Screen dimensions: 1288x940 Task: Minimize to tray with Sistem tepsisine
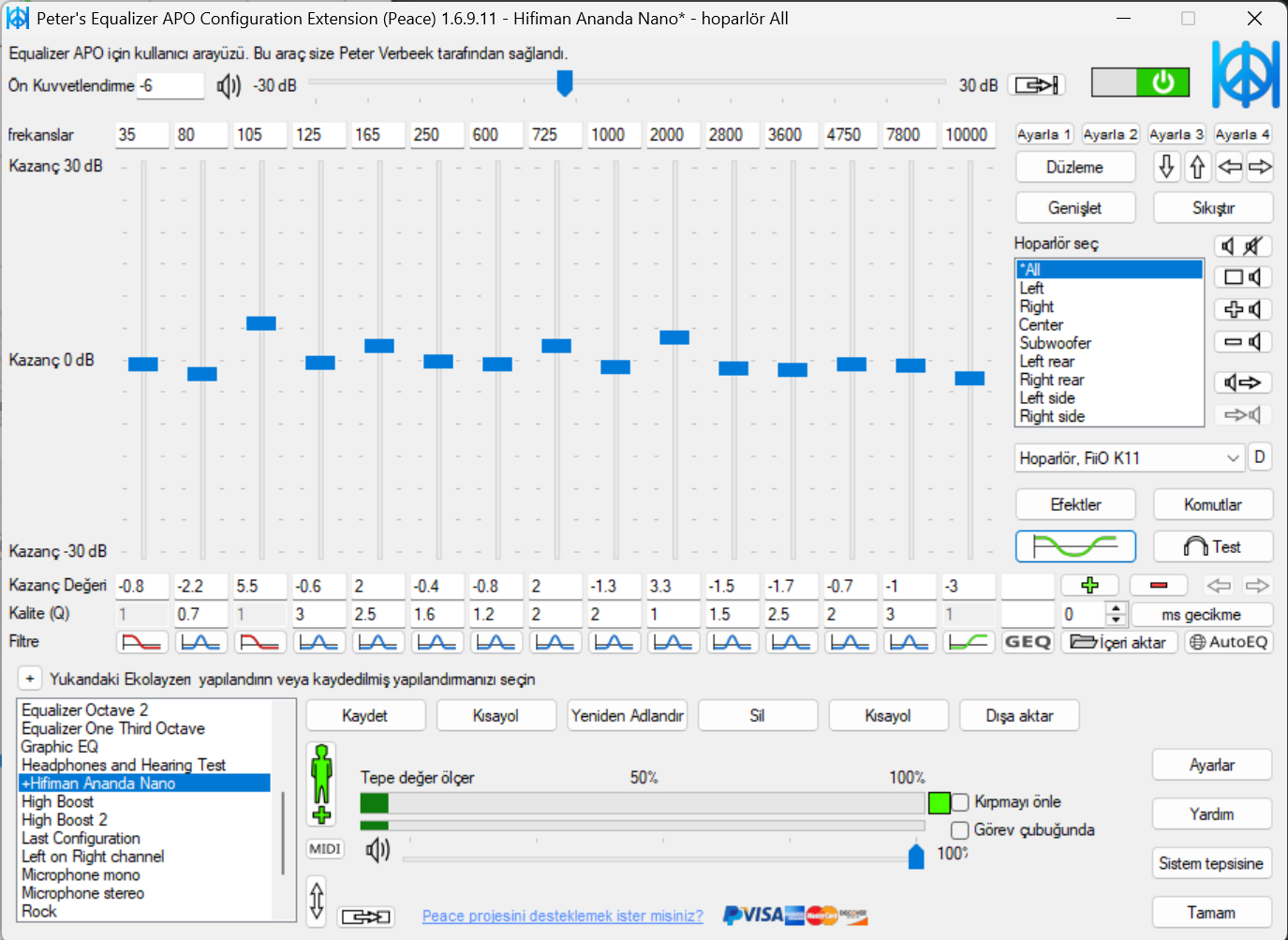coord(1212,863)
